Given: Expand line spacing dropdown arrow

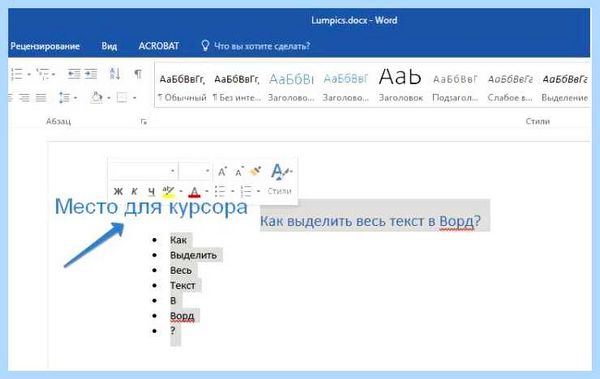Looking at the screenshot, I should (75, 98).
